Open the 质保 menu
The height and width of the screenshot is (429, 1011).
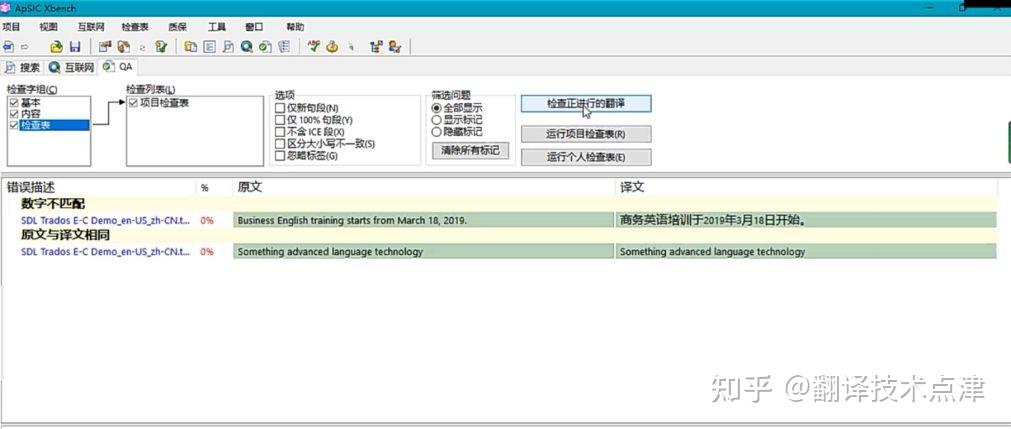coord(177,27)
